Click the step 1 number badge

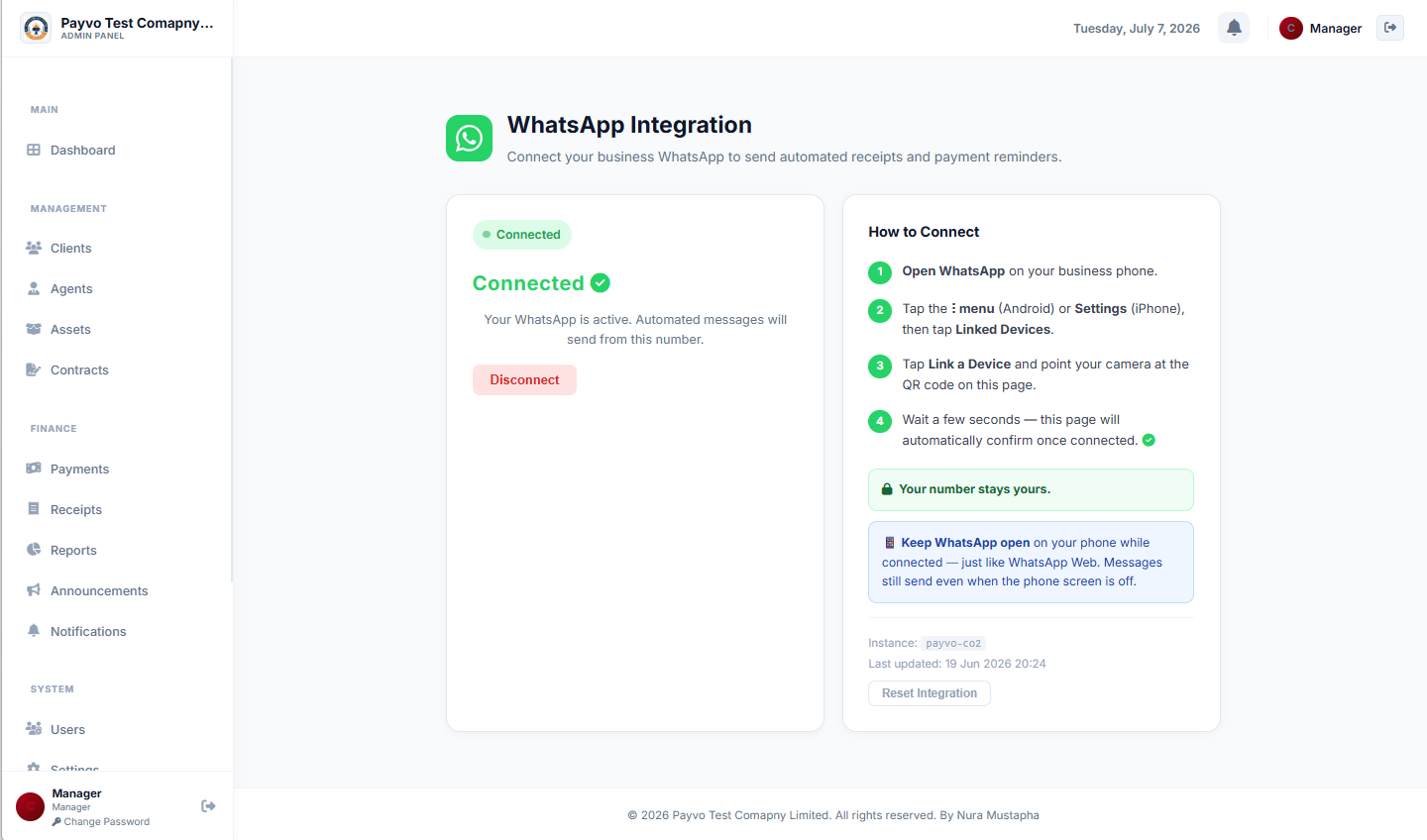click(880, 271)
